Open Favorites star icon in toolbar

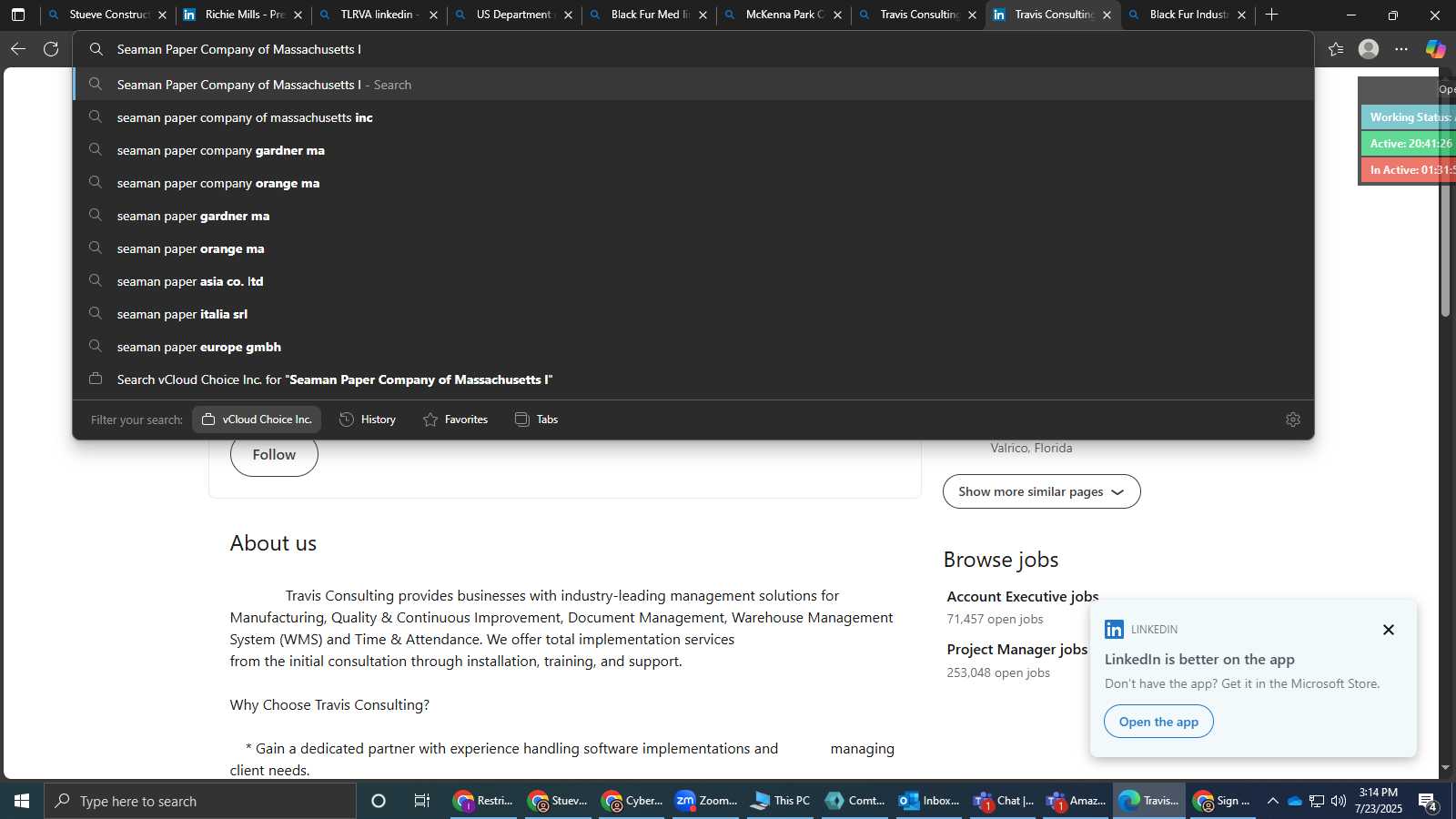pos(1336,49)
